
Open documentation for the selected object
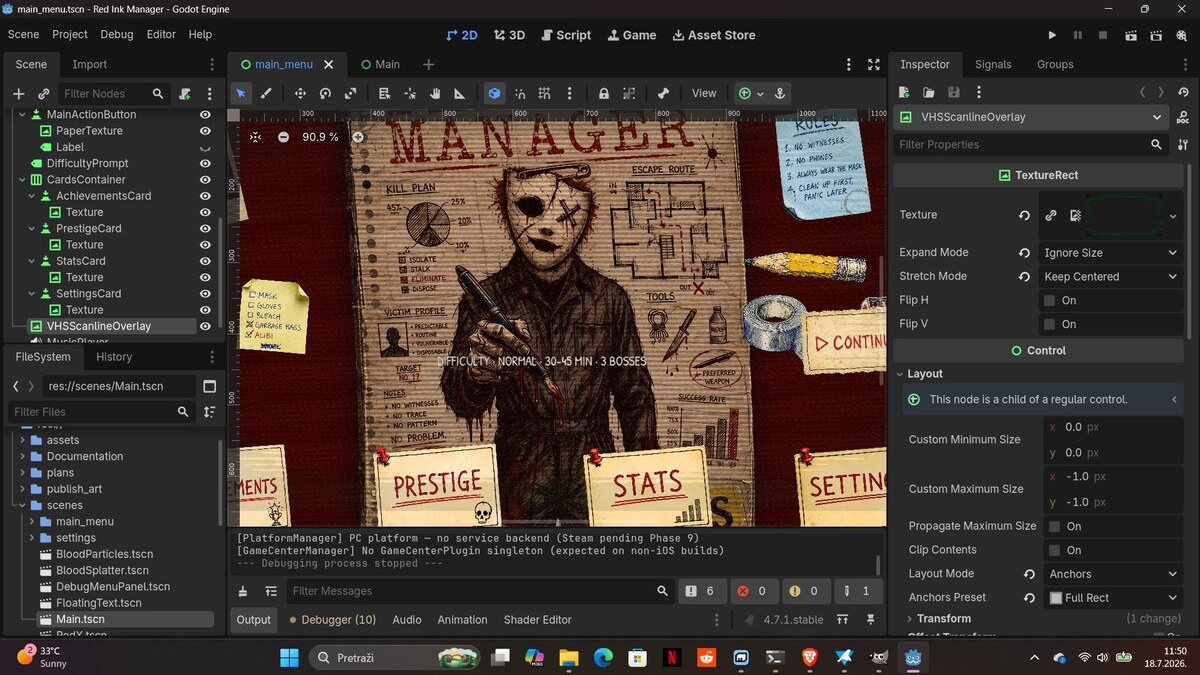(1184, 117)
